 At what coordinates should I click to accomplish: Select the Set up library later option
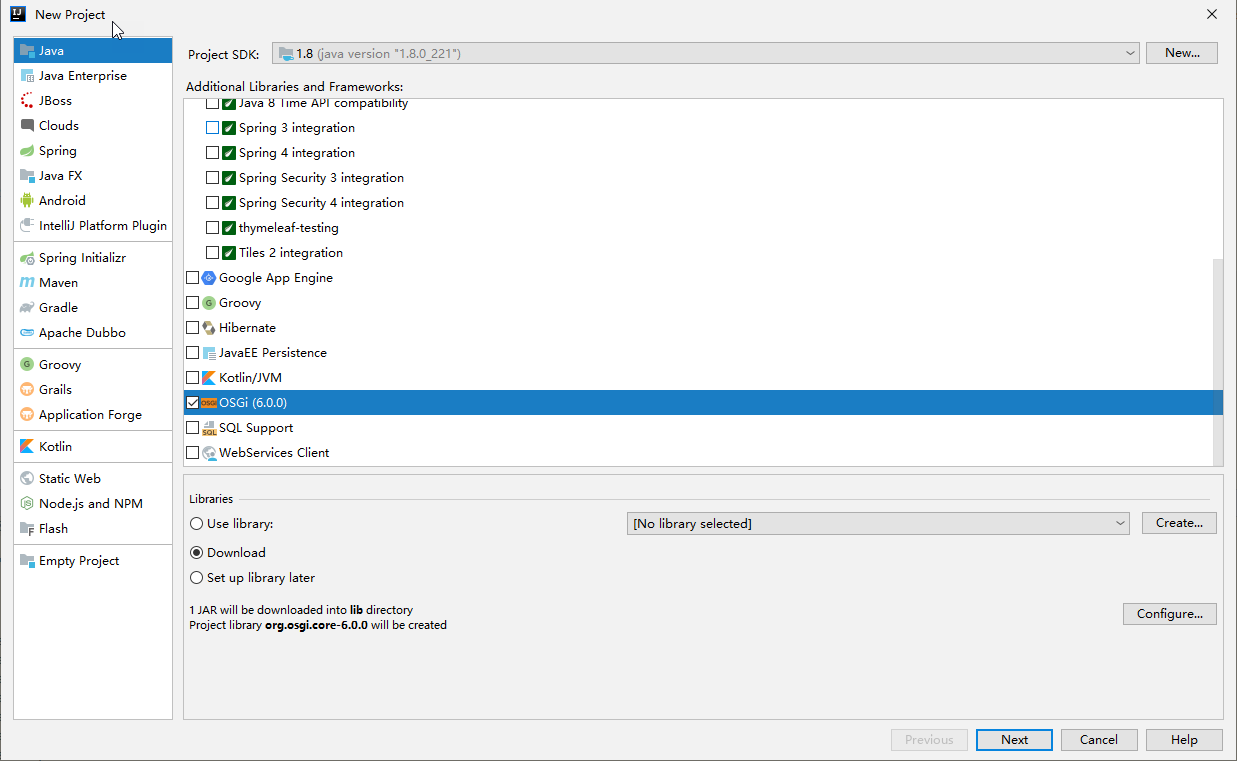tap(196, 578)
